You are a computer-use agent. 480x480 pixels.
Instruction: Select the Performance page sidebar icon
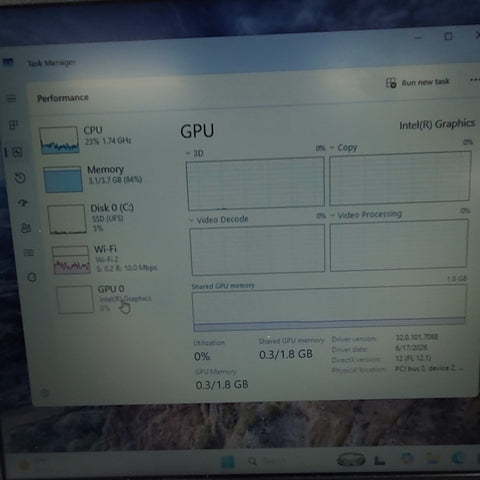pos(17,152)
